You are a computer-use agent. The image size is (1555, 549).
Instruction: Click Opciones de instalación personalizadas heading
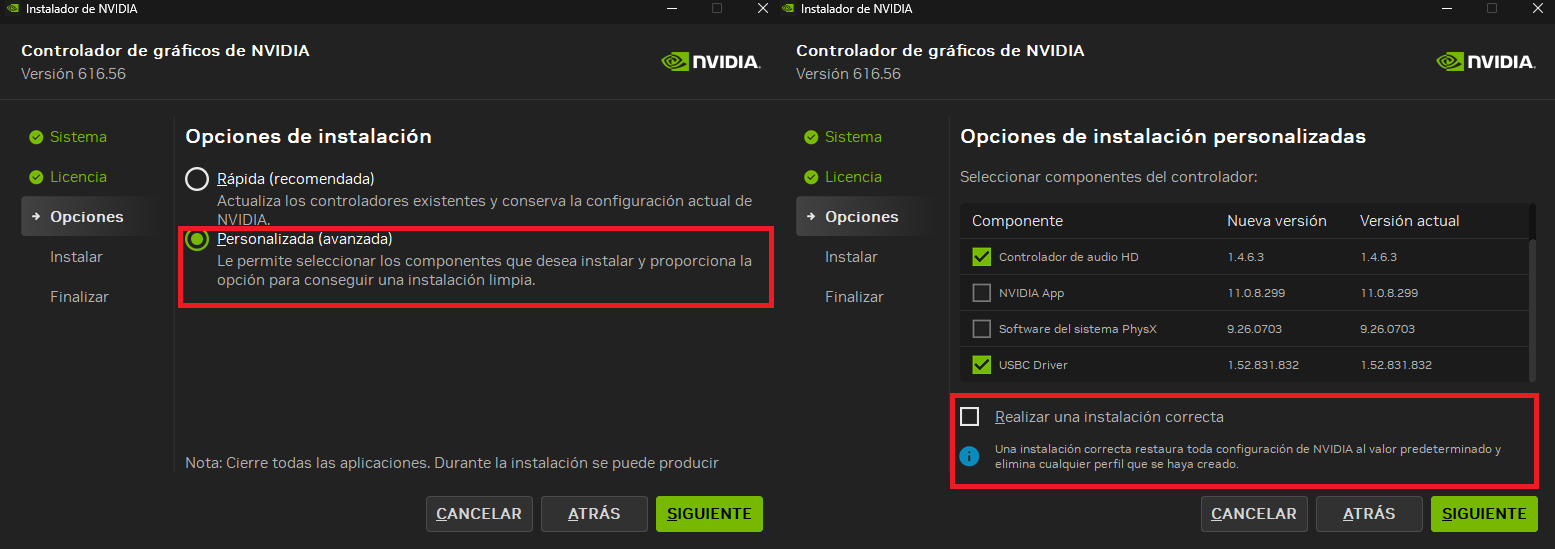tap(1163, 136)
